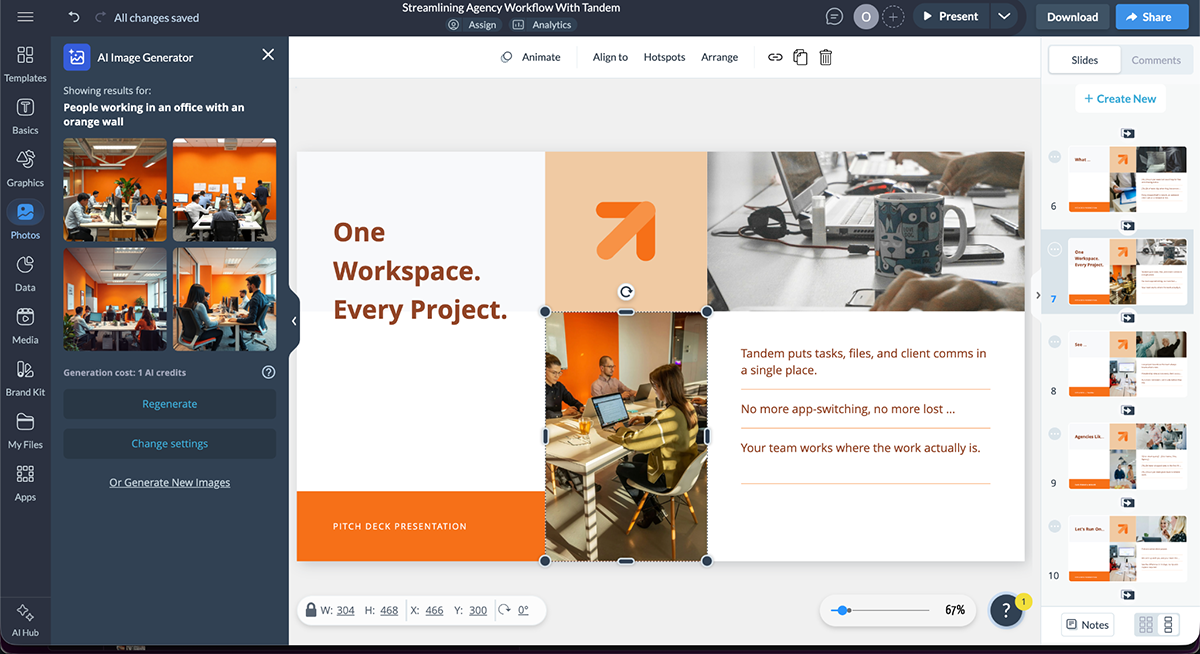Open the Apps sidebar panel

[x=25, y=482]
